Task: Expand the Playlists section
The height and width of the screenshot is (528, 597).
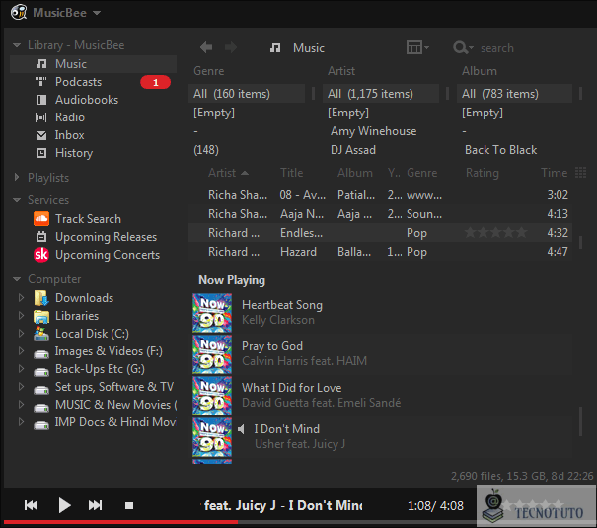Action: coord(17,177)
